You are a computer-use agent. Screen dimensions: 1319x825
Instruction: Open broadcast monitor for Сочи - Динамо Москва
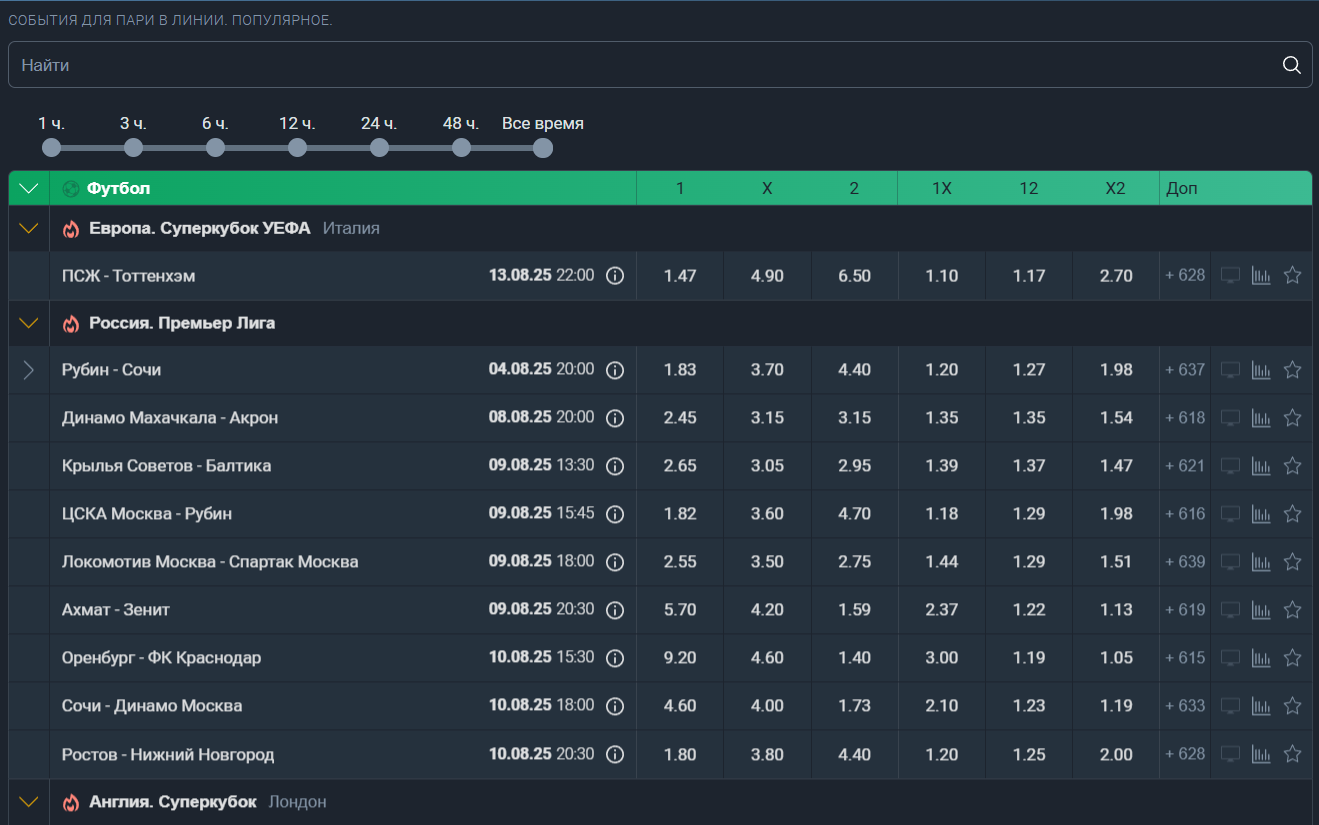point(1230,706)
